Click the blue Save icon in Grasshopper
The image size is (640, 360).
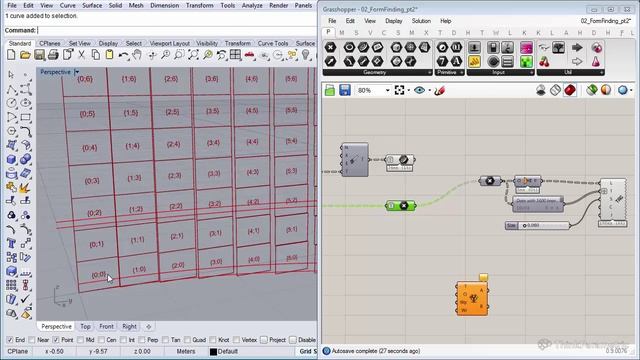(x=345, y=90)
